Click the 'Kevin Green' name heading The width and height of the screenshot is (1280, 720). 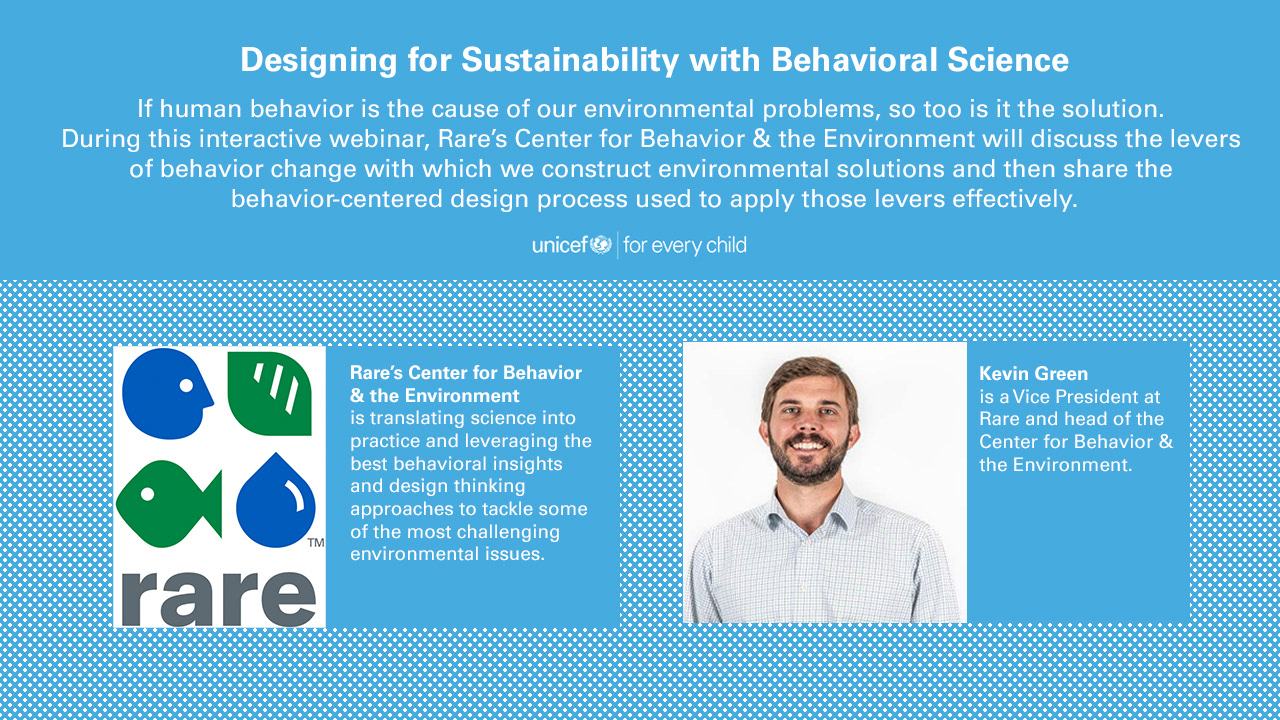coord(1033,373)
